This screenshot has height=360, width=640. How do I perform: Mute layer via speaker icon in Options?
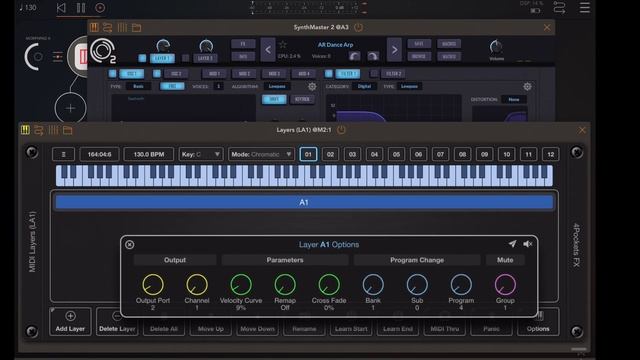coord(527,244)
